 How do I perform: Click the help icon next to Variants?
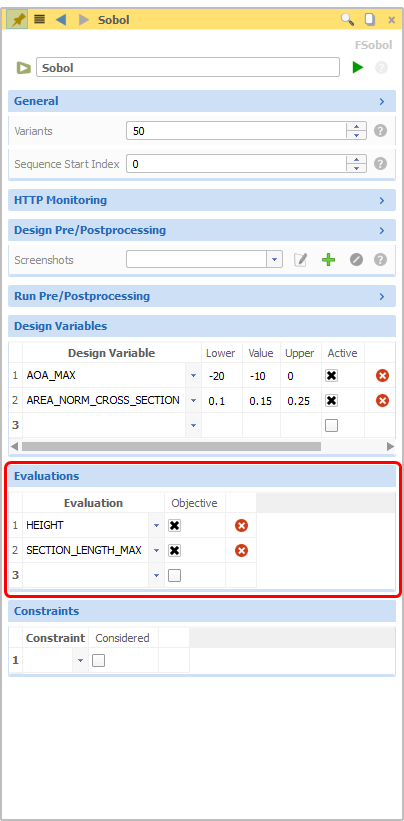[381, 131]
